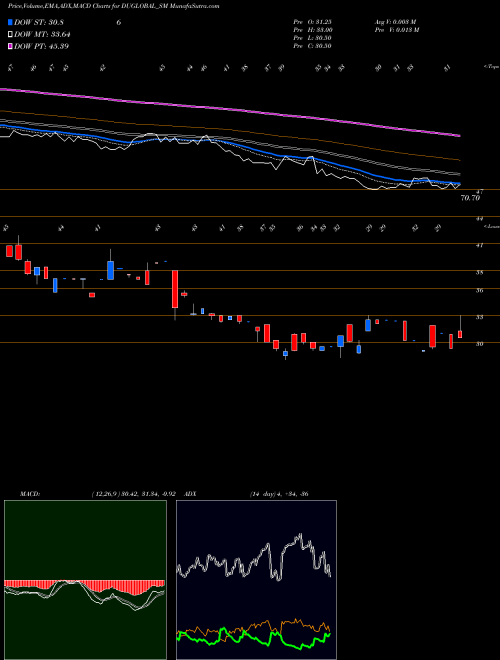Screen dimensions: 500x660
Task: Click the 'Pre V: 0.013 M' volume text
Action: [397, 30]
